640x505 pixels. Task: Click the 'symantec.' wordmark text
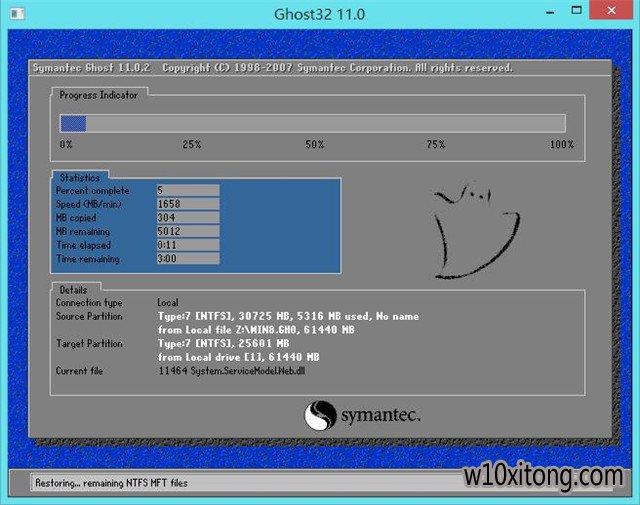click(x=380, y=416)
